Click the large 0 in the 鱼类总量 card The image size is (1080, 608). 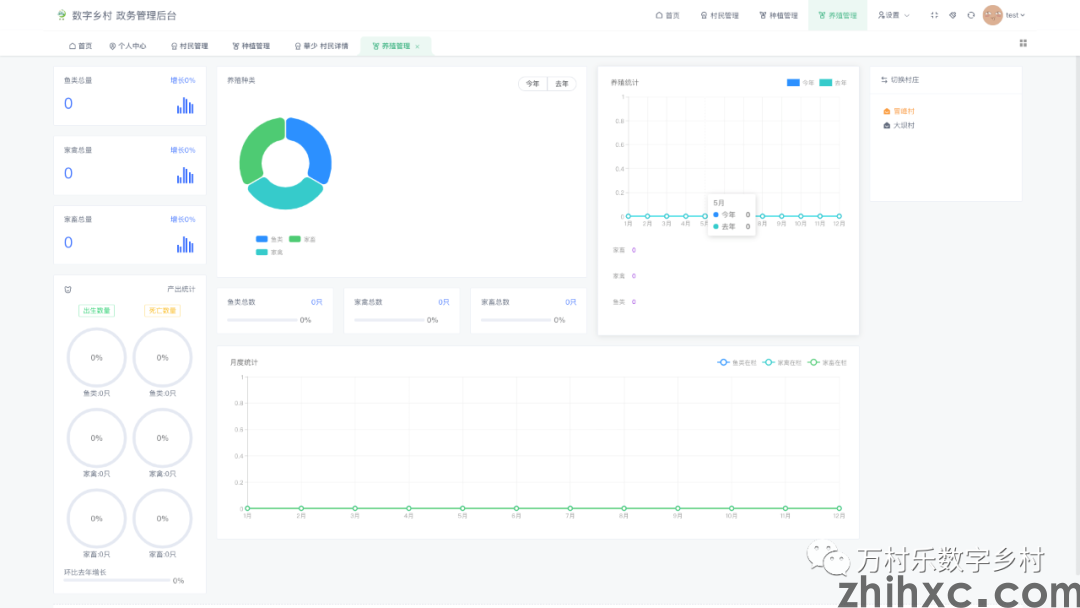(68, 104)
